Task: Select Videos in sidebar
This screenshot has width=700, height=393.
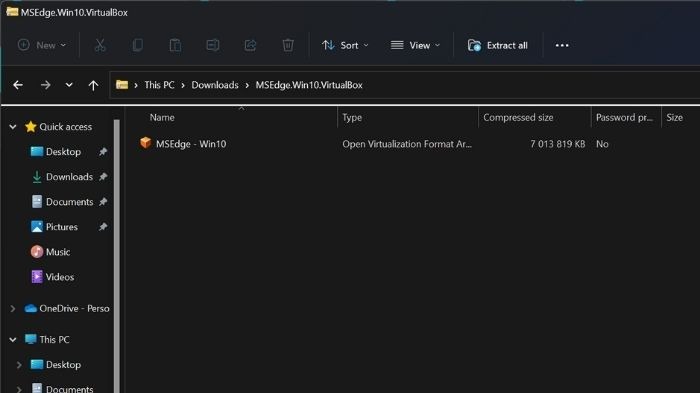Action: (60, 277)
